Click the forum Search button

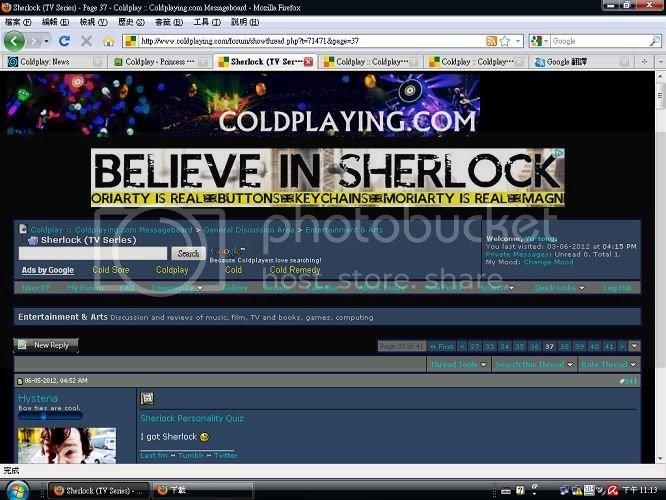point(188,253)
